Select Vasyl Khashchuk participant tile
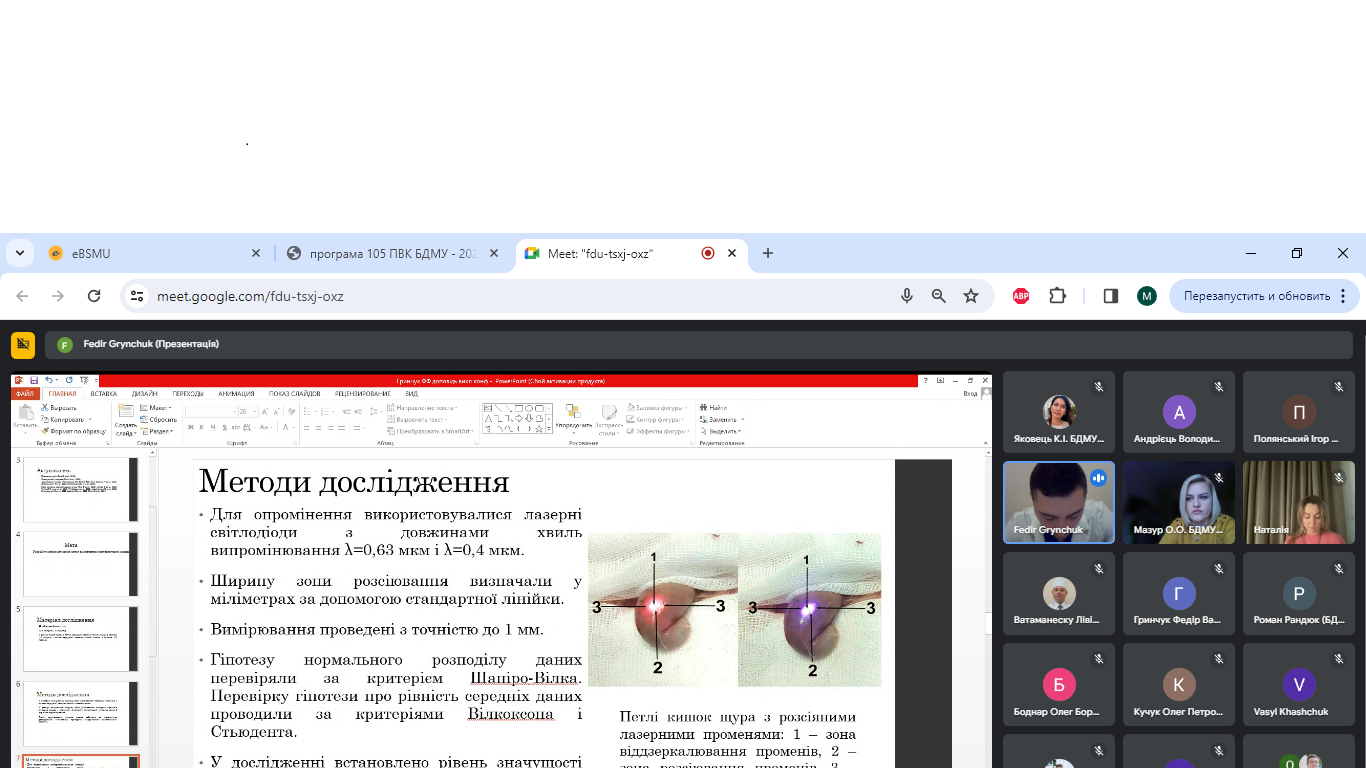Image resolution: width=1366 pixels, height=768 pixels. click(1299, 684)
